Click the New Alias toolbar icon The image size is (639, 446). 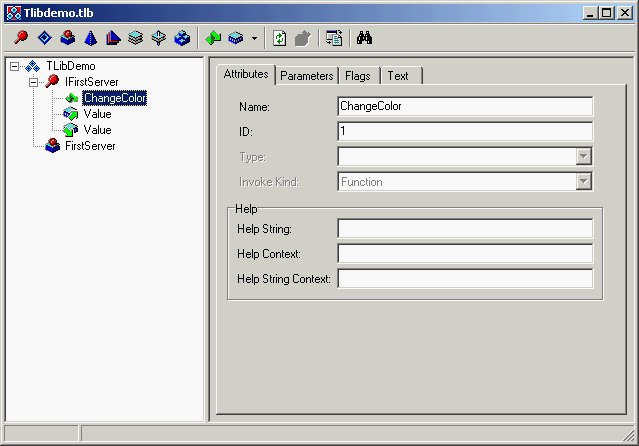[113, 39]
